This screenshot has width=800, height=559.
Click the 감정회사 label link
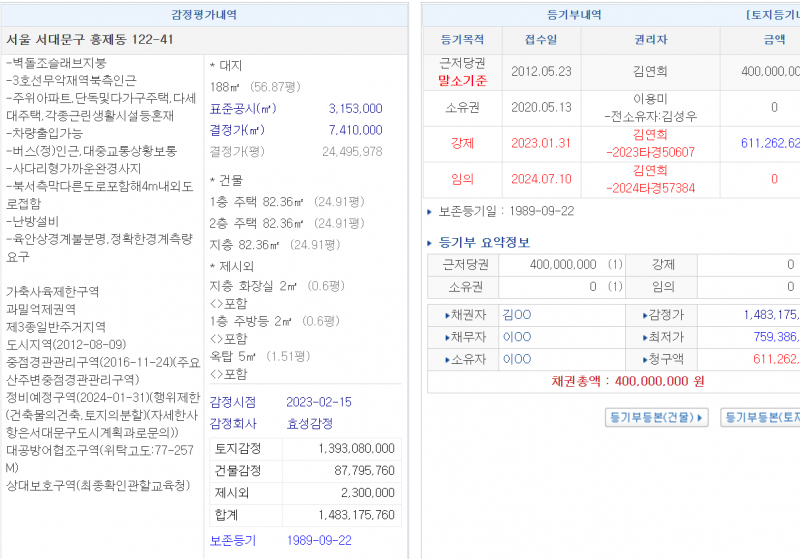coord(233,424)
